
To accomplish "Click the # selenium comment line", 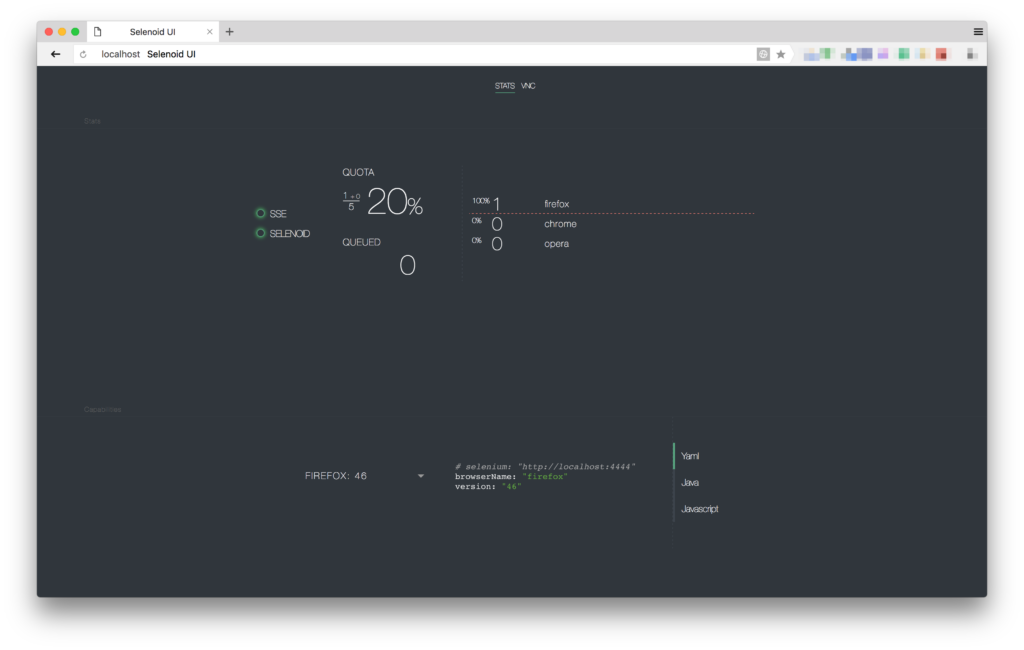I will (x=545, y=466).
